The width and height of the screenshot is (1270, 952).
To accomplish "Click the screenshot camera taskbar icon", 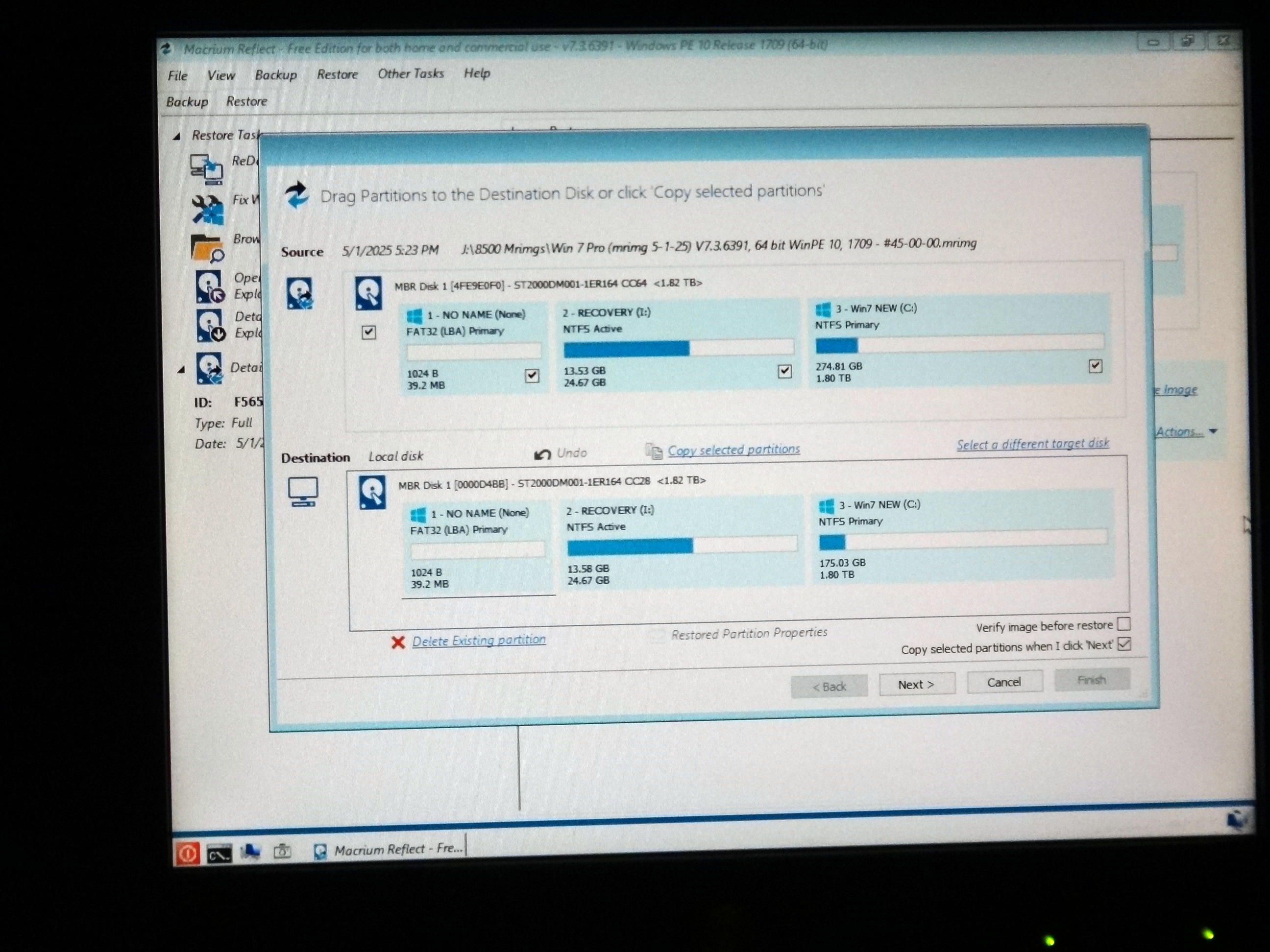I will (282, 851).
